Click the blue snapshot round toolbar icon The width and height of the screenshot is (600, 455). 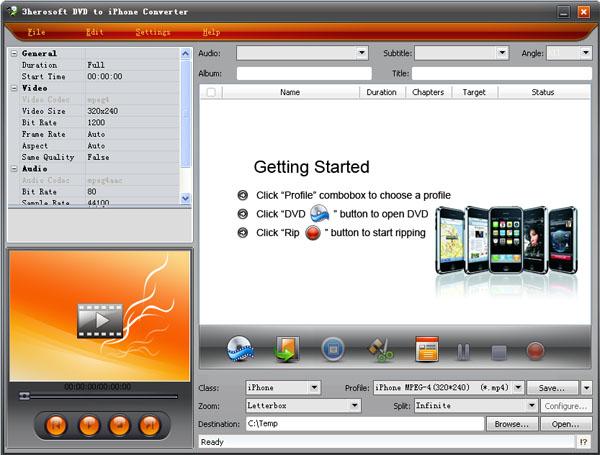[x=333, y=349]
